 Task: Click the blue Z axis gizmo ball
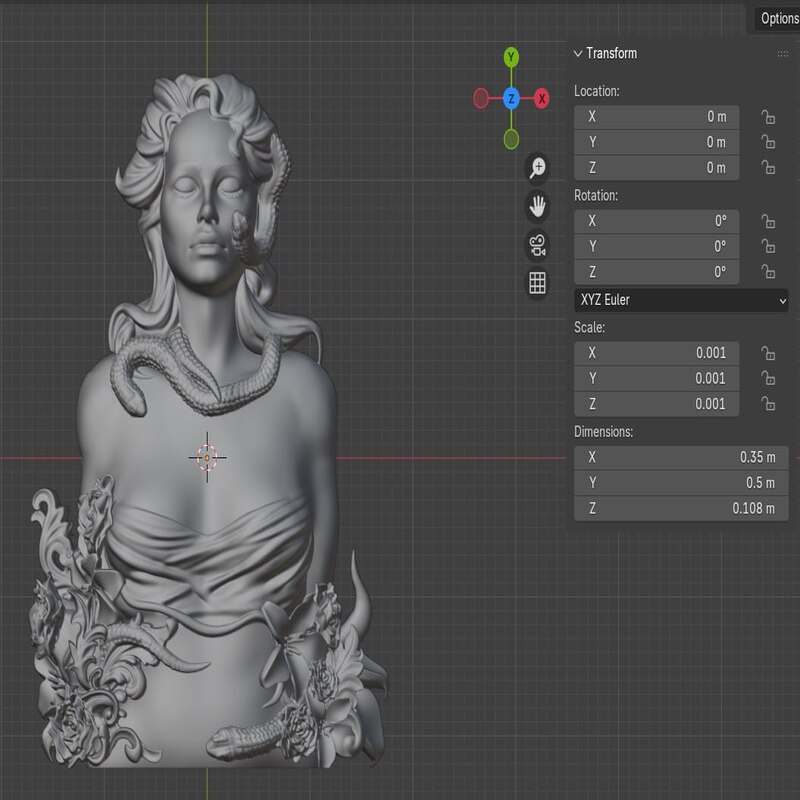(511, 98)
